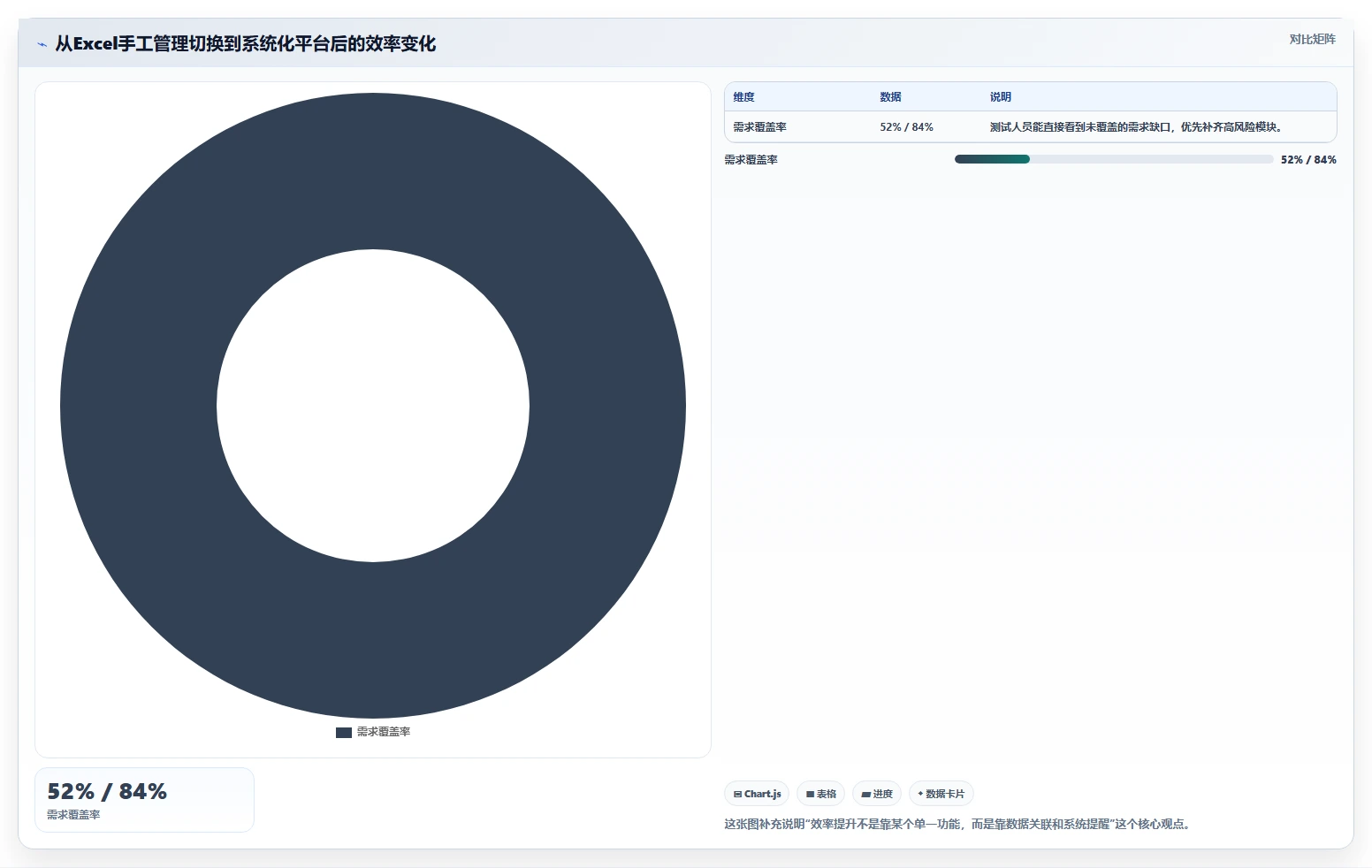Click the 测试人员 description cell in table

click(1136, 127)
